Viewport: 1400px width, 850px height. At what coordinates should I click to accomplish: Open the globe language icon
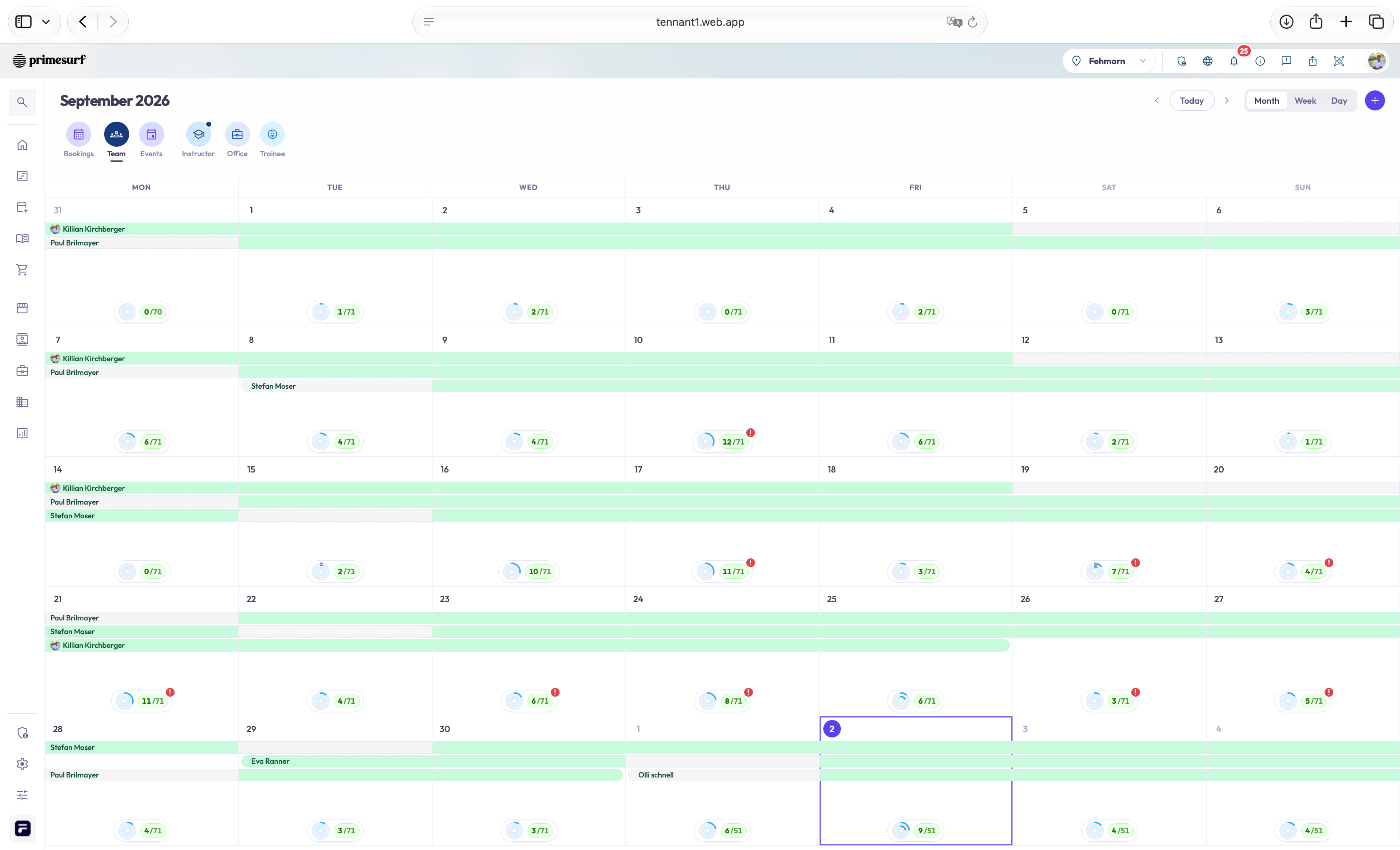coord(1207,61)
